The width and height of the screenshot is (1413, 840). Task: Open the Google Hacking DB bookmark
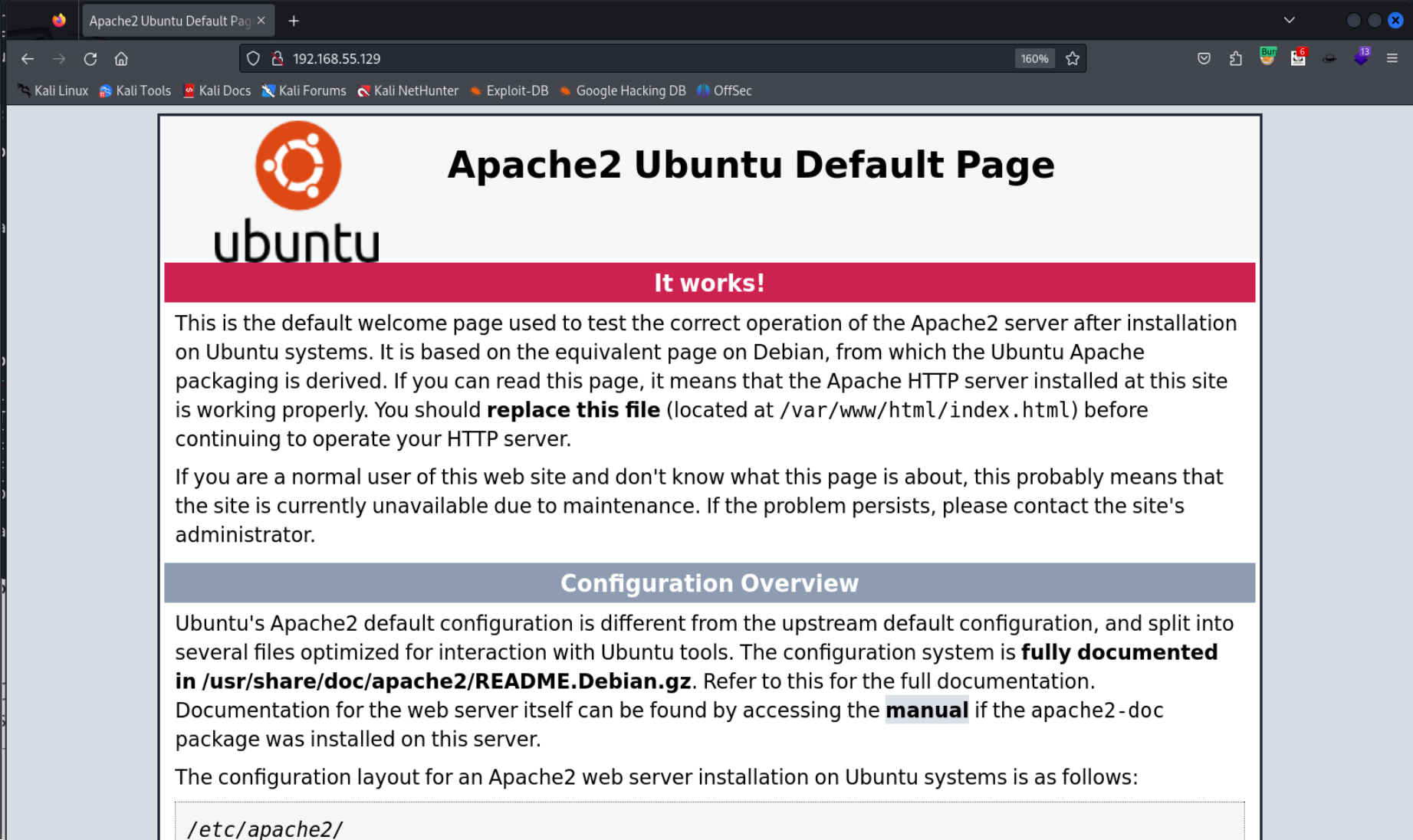(623, 90)
